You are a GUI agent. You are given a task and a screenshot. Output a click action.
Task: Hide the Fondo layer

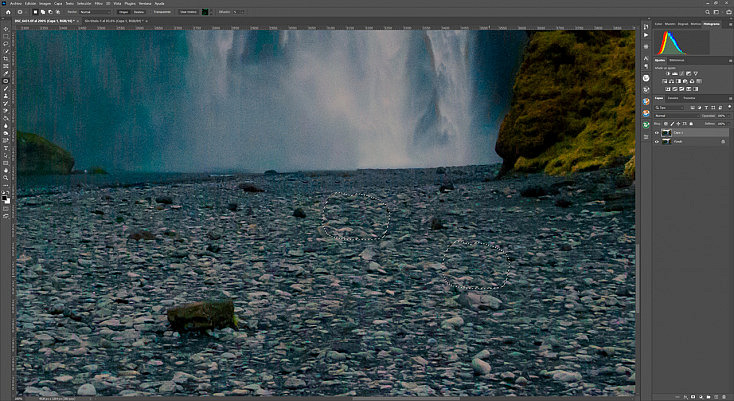tap(657, 141)
